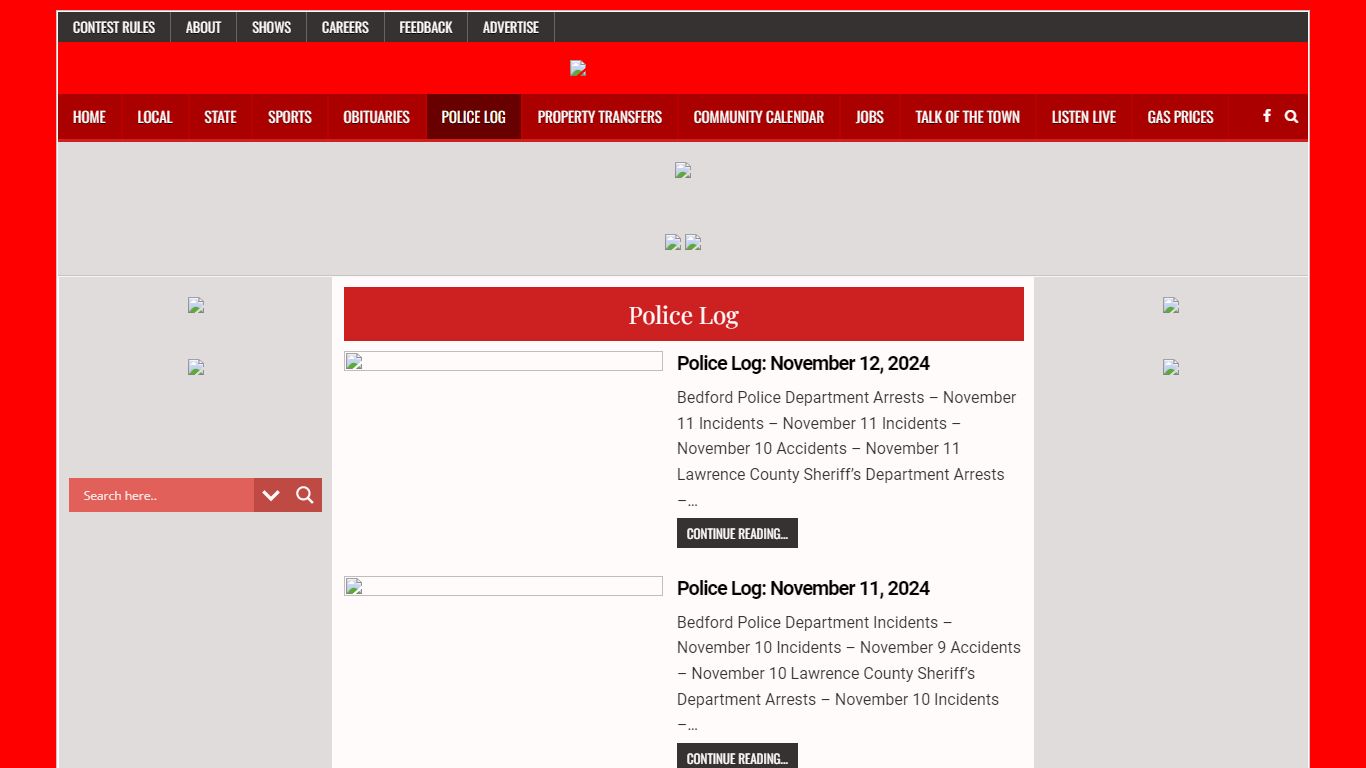The height and width of the screenshot is (768, 1366).
Task: Open the Careers top-bar link
Action: click(x=345, y=27)
